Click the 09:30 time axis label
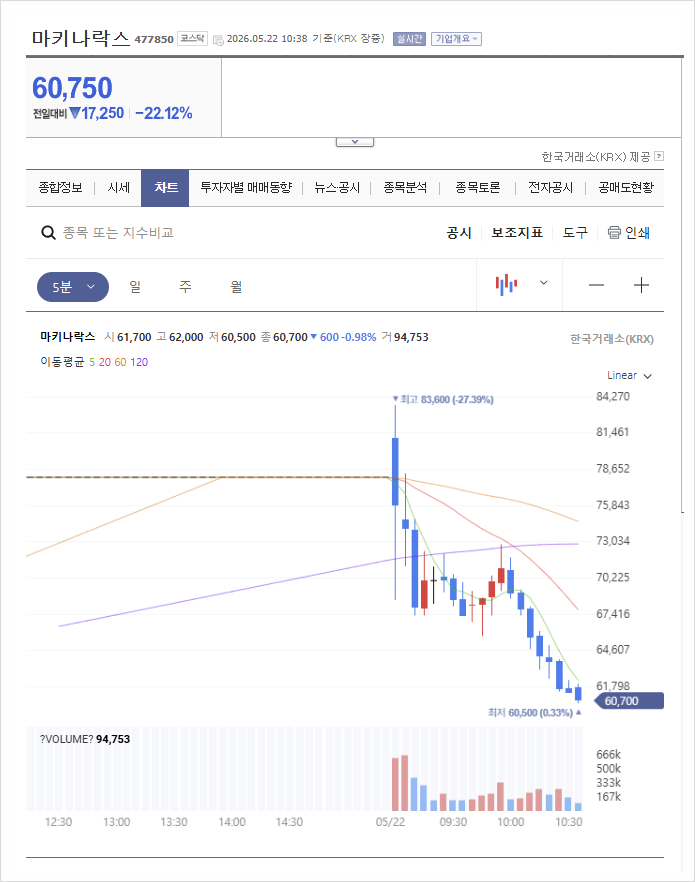The image size is (695, 882). [453, 822]
